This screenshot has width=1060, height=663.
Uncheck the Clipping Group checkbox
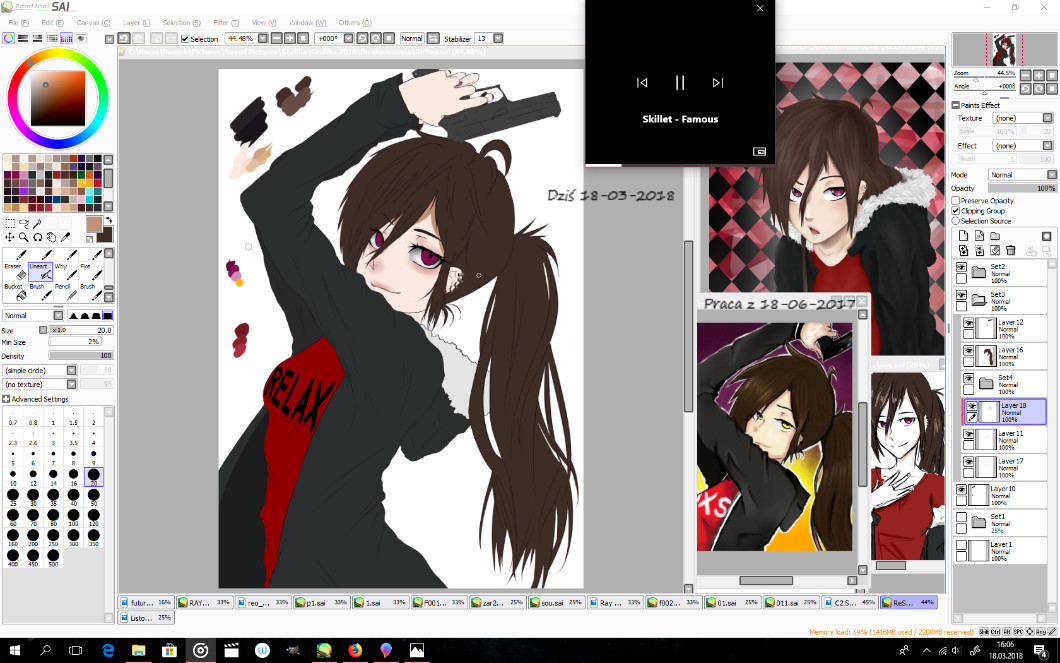coord(955,211)
